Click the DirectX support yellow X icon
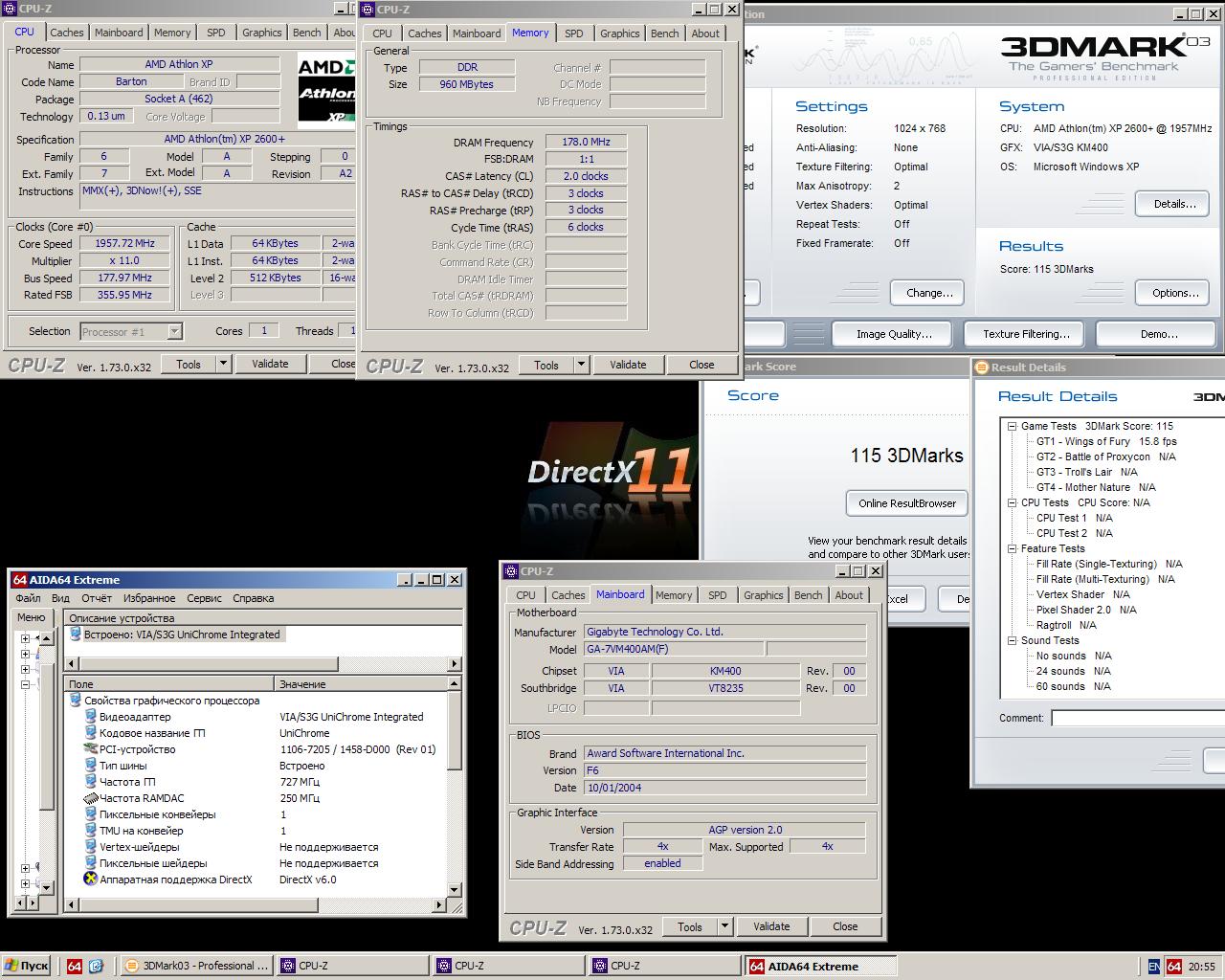The image size is (1225, 980). [x=91, y=880]
